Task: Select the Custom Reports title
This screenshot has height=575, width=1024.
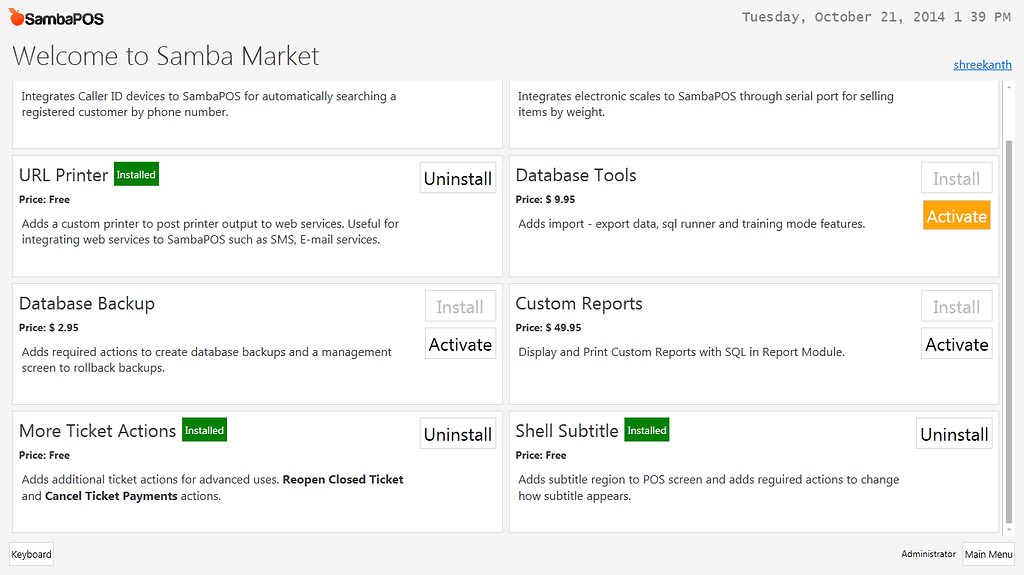Action: coord(579,304)
